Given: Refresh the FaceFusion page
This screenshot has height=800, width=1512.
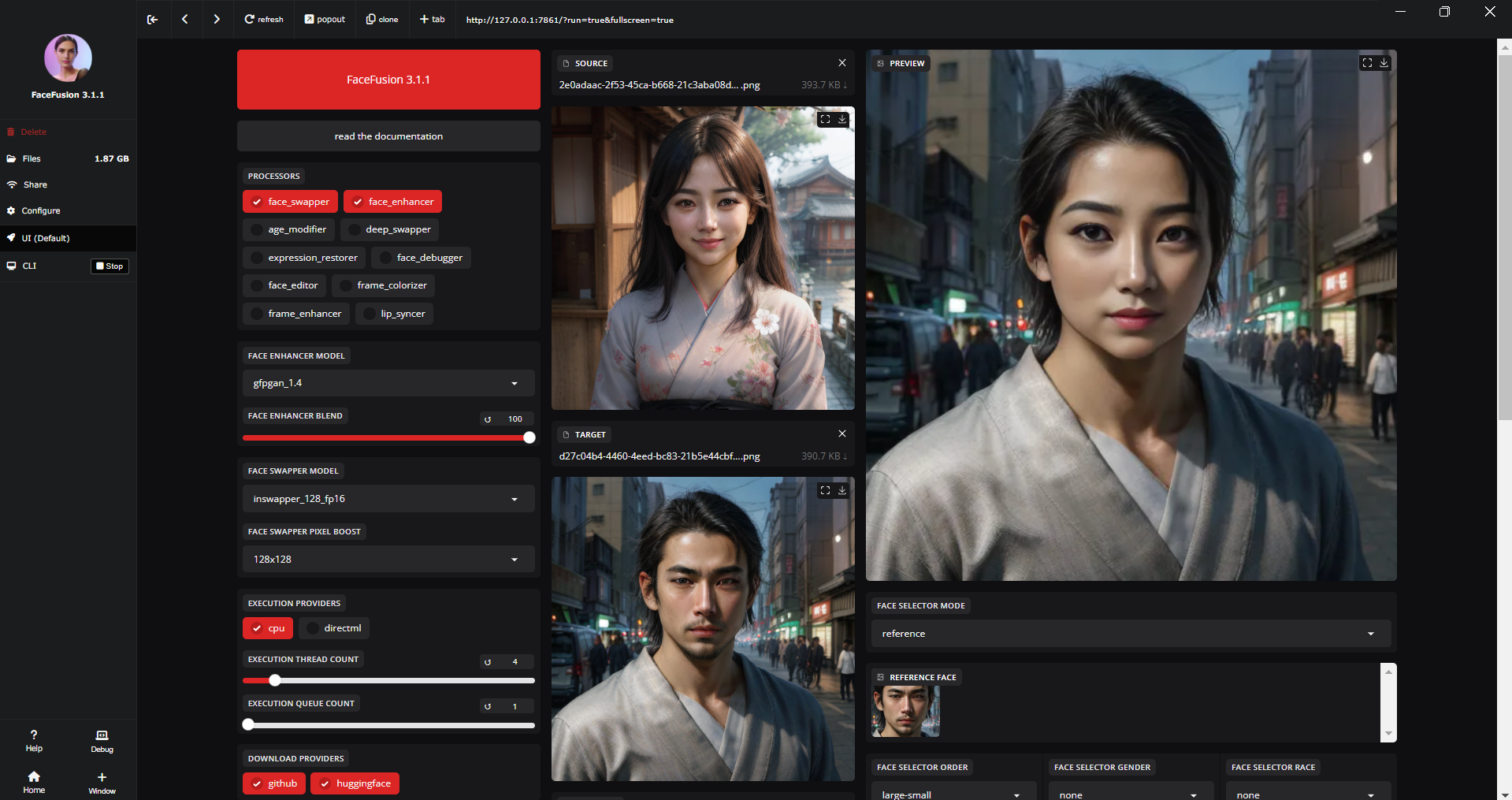Looking at the screenshot, I should pyautogui.click(x=263, y=19).
